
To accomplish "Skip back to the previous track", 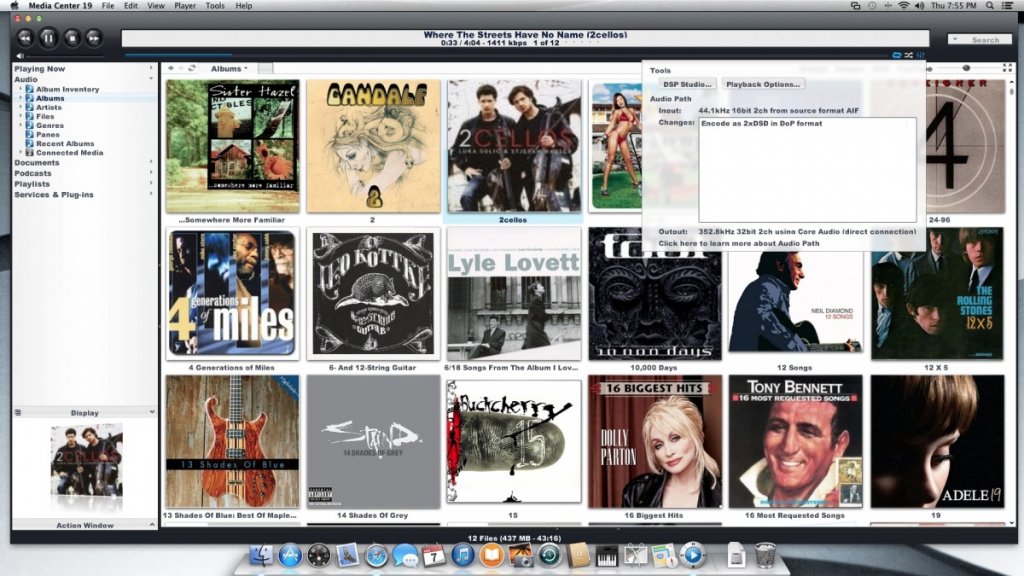I will tap(25, 38).
